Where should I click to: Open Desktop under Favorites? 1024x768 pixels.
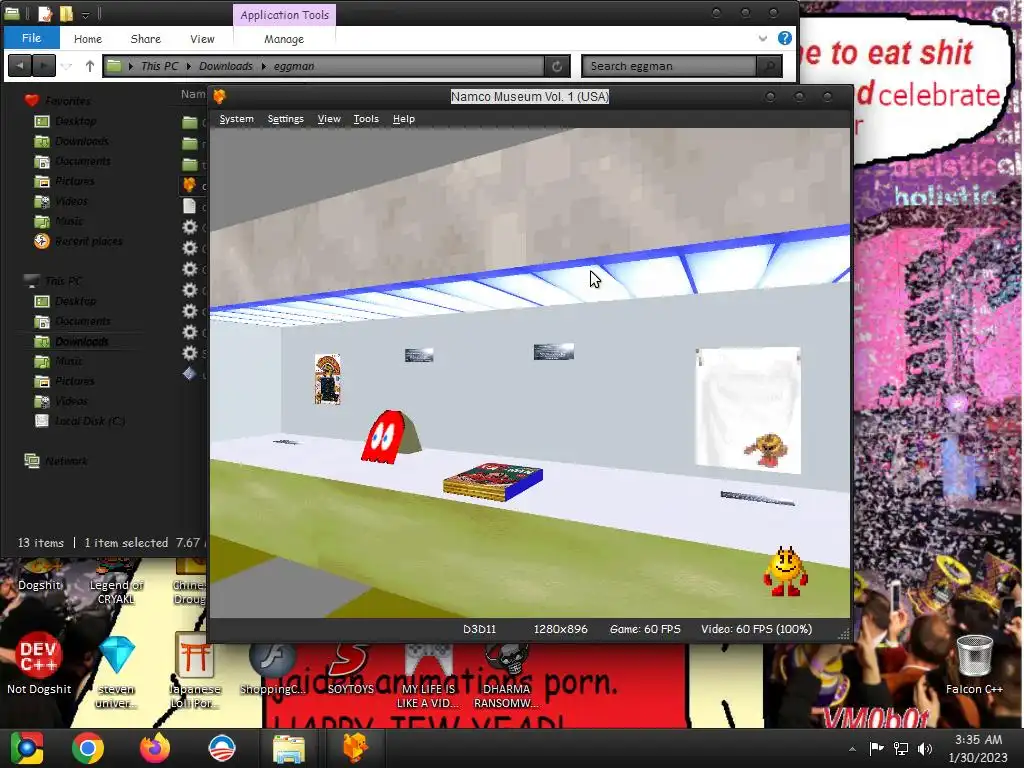click(76, 121)
